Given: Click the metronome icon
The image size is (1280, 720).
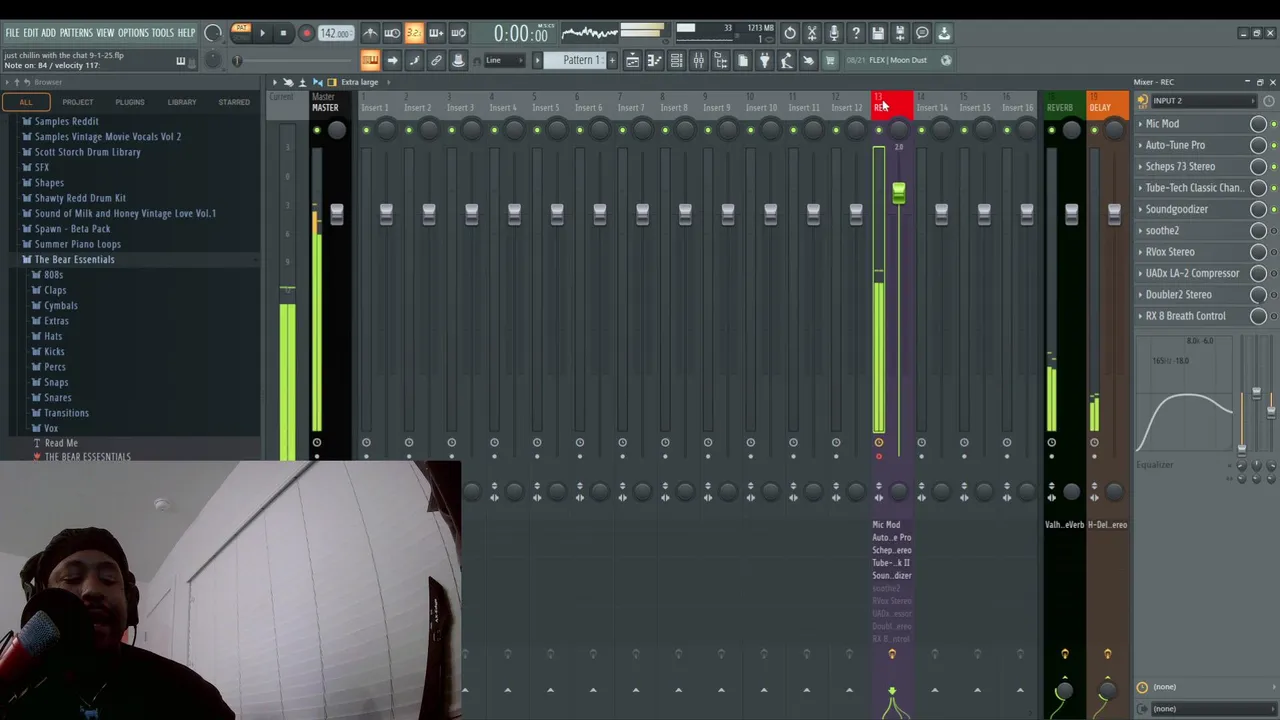Looking at the screenshot, I should coord(370,33).
